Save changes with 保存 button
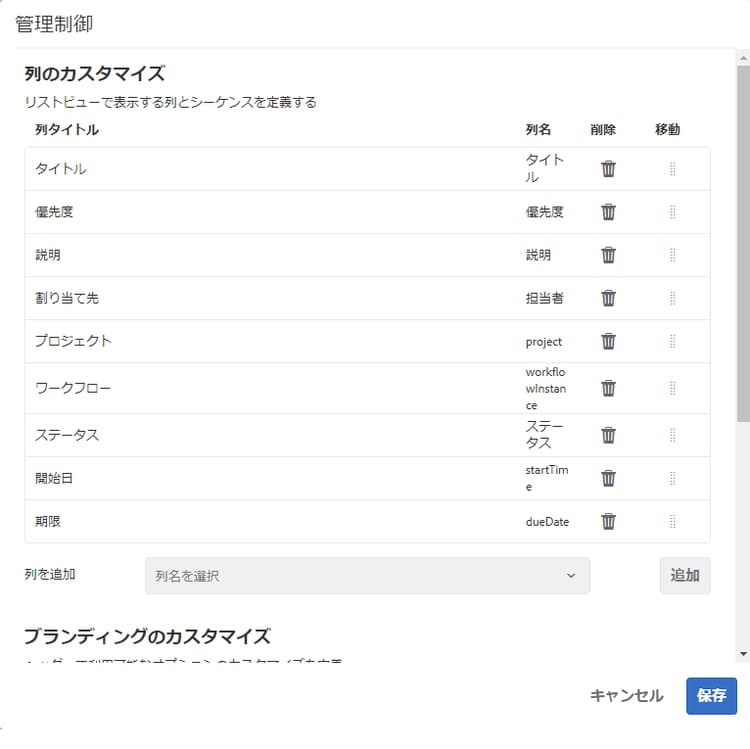The height and width of the screenshot is (749, 750). (x=711, y=695)
